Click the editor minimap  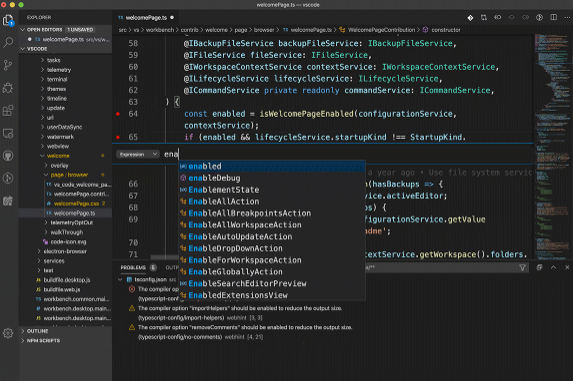click(x=553, y=146)
